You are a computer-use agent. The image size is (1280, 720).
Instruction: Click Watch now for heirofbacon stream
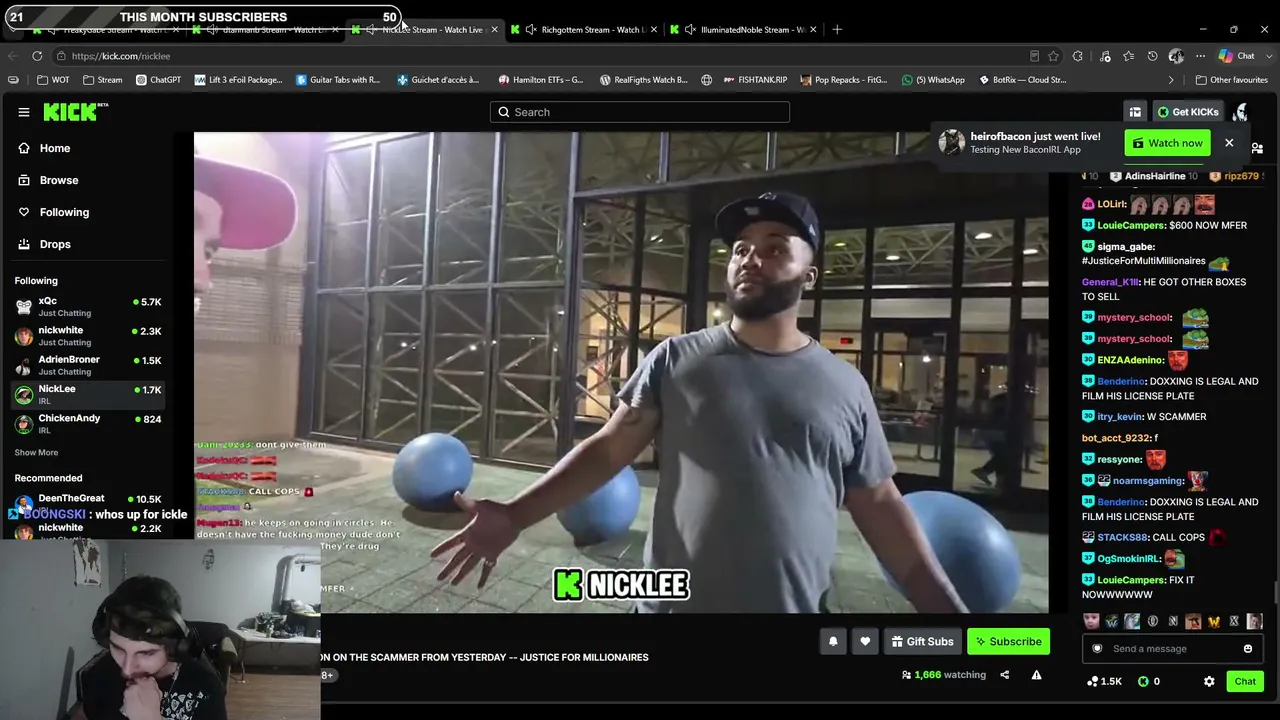(x=1167, y=143)
